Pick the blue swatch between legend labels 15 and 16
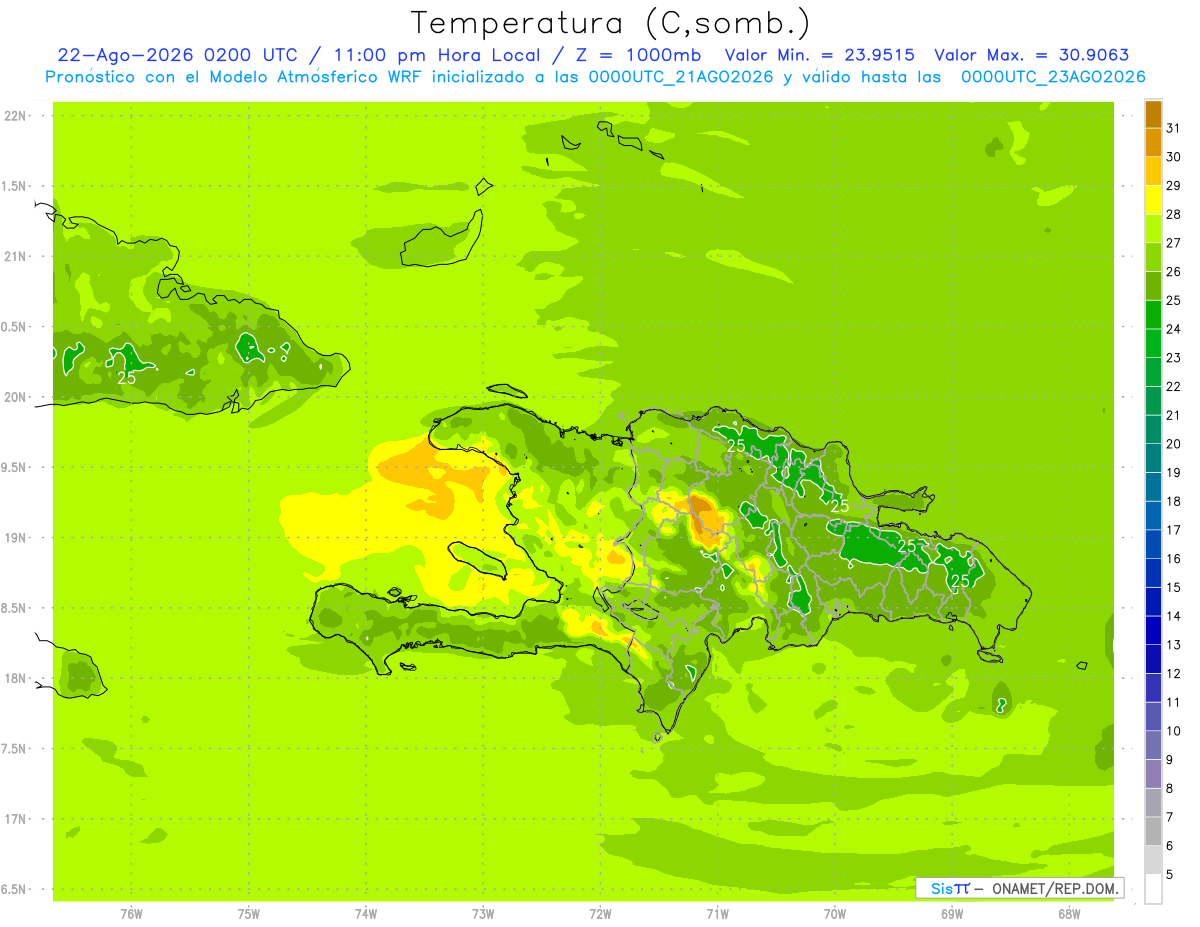This screenshot has width=1200, height=927. (1153, 573)
